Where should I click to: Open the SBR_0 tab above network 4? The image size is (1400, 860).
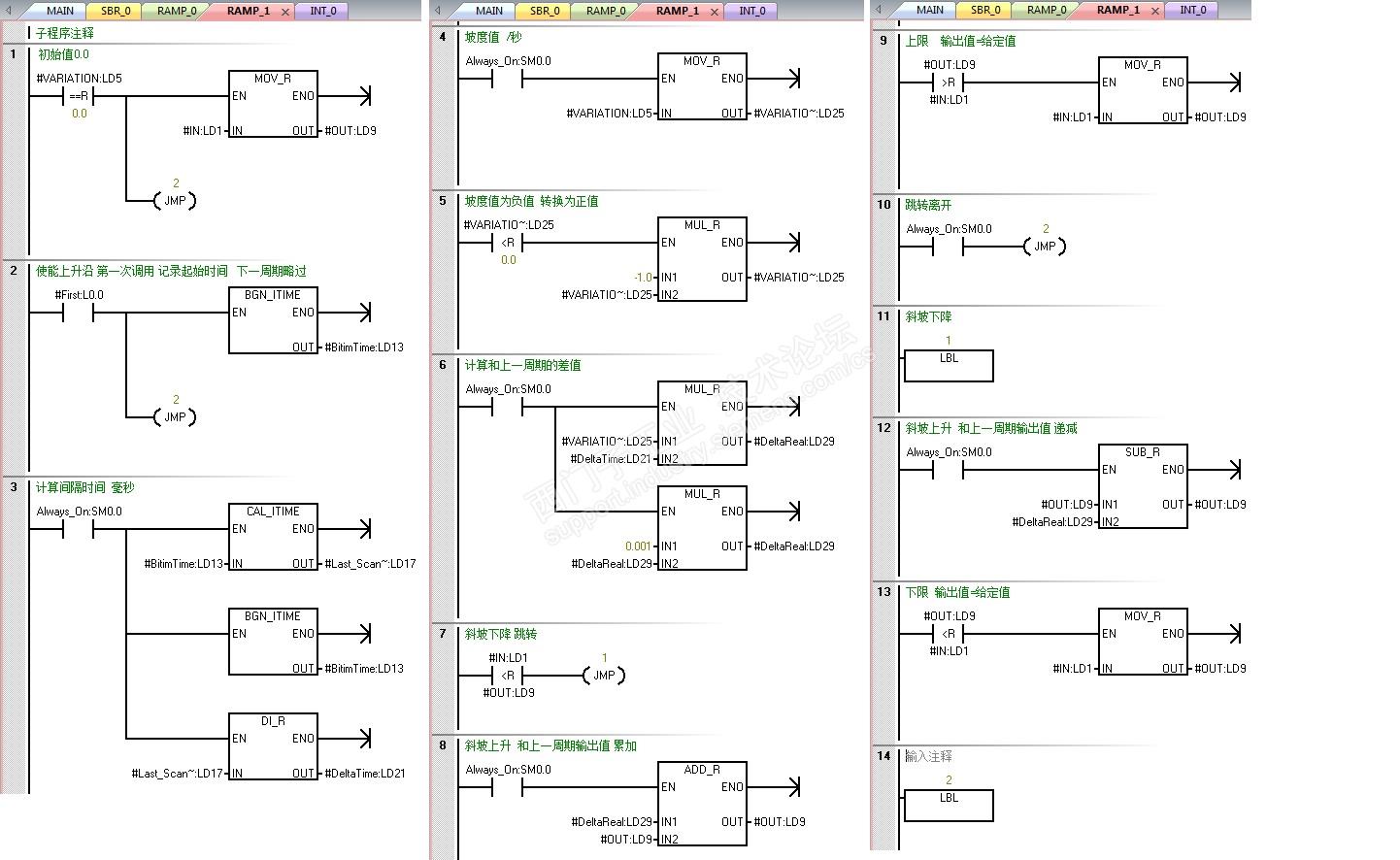tap(545, 11)
